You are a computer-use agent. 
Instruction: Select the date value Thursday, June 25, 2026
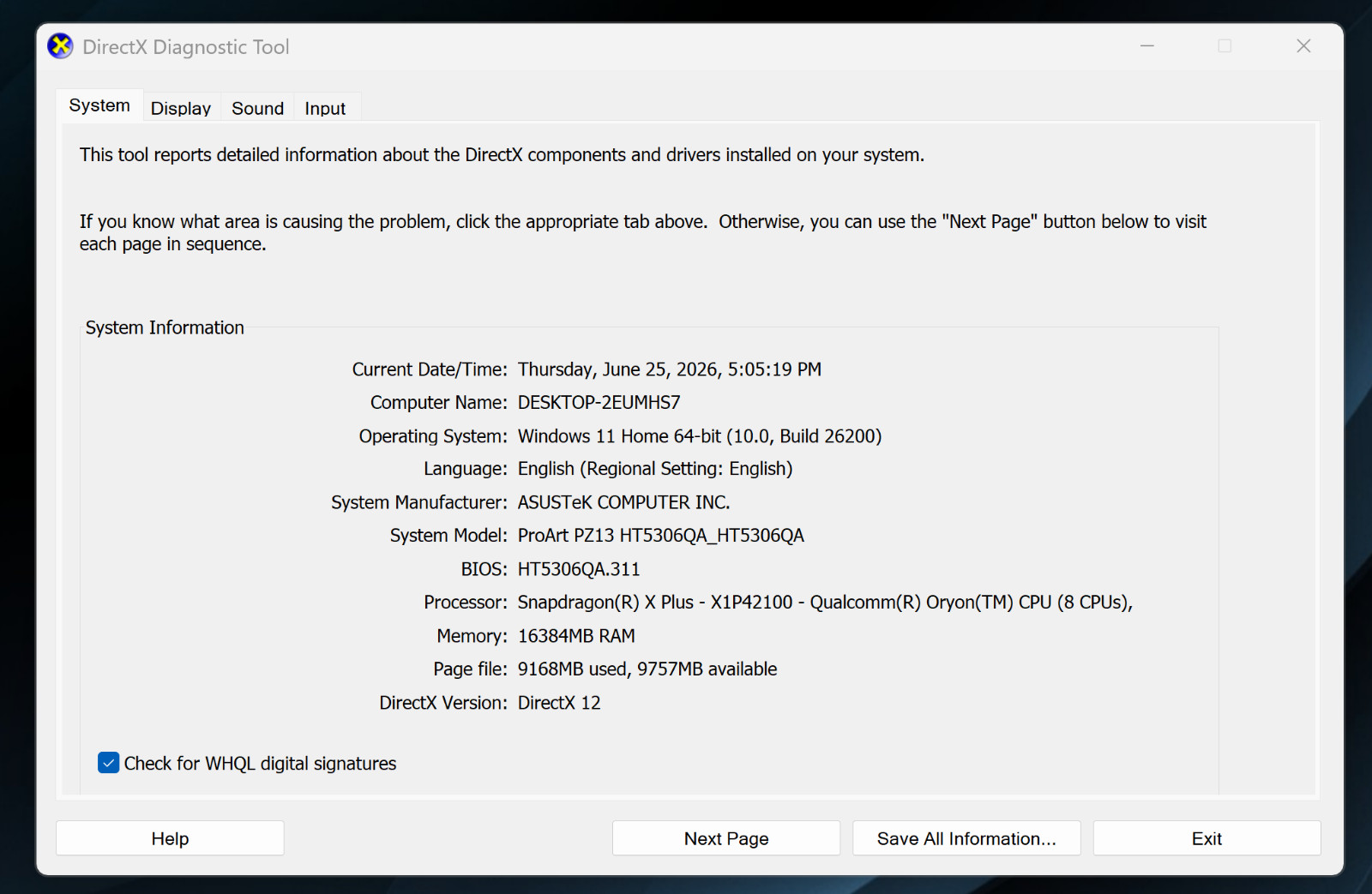(670, 369)
